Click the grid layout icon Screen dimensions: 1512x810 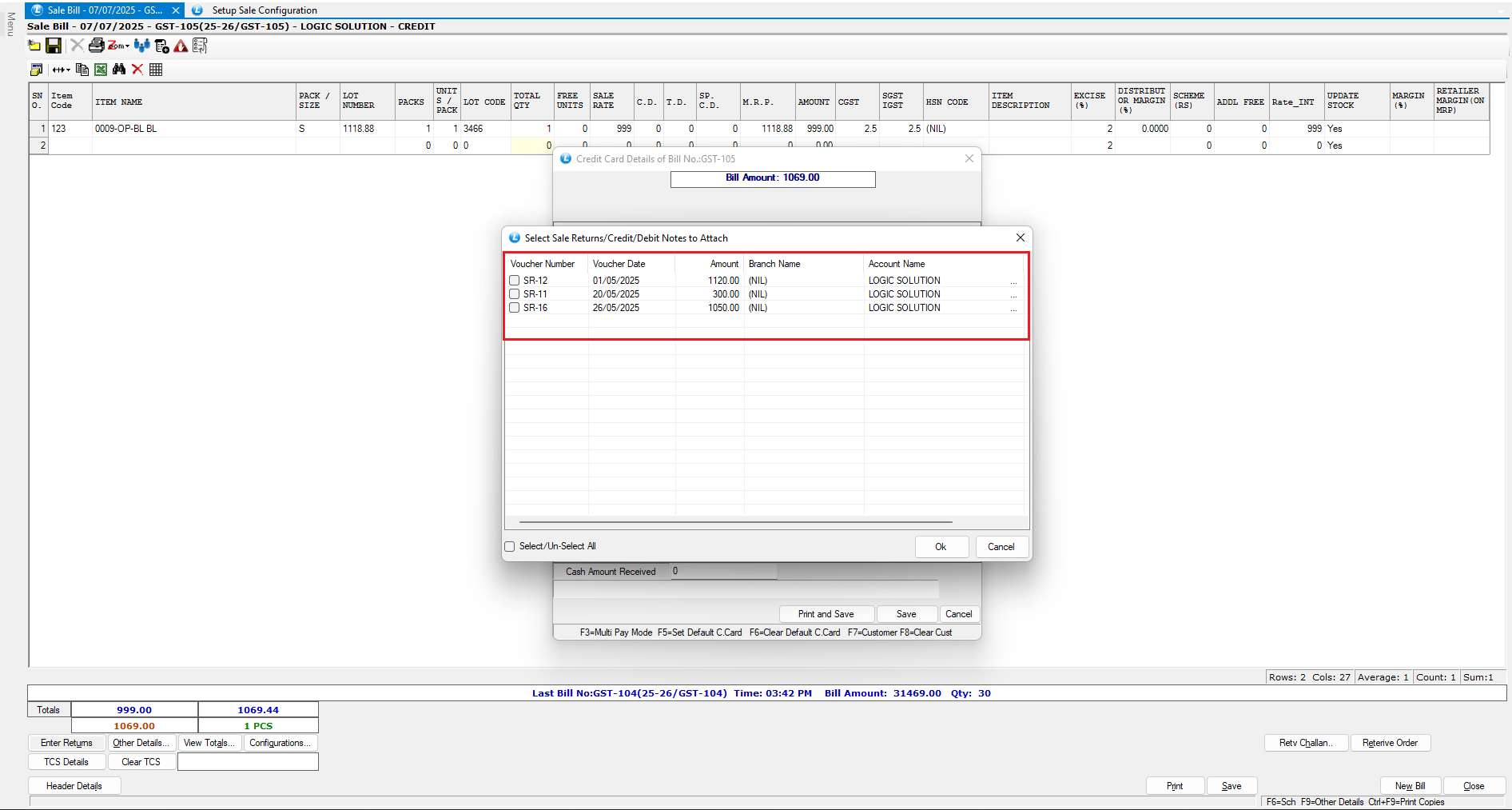pyautogui.click(x=156, y=70)
